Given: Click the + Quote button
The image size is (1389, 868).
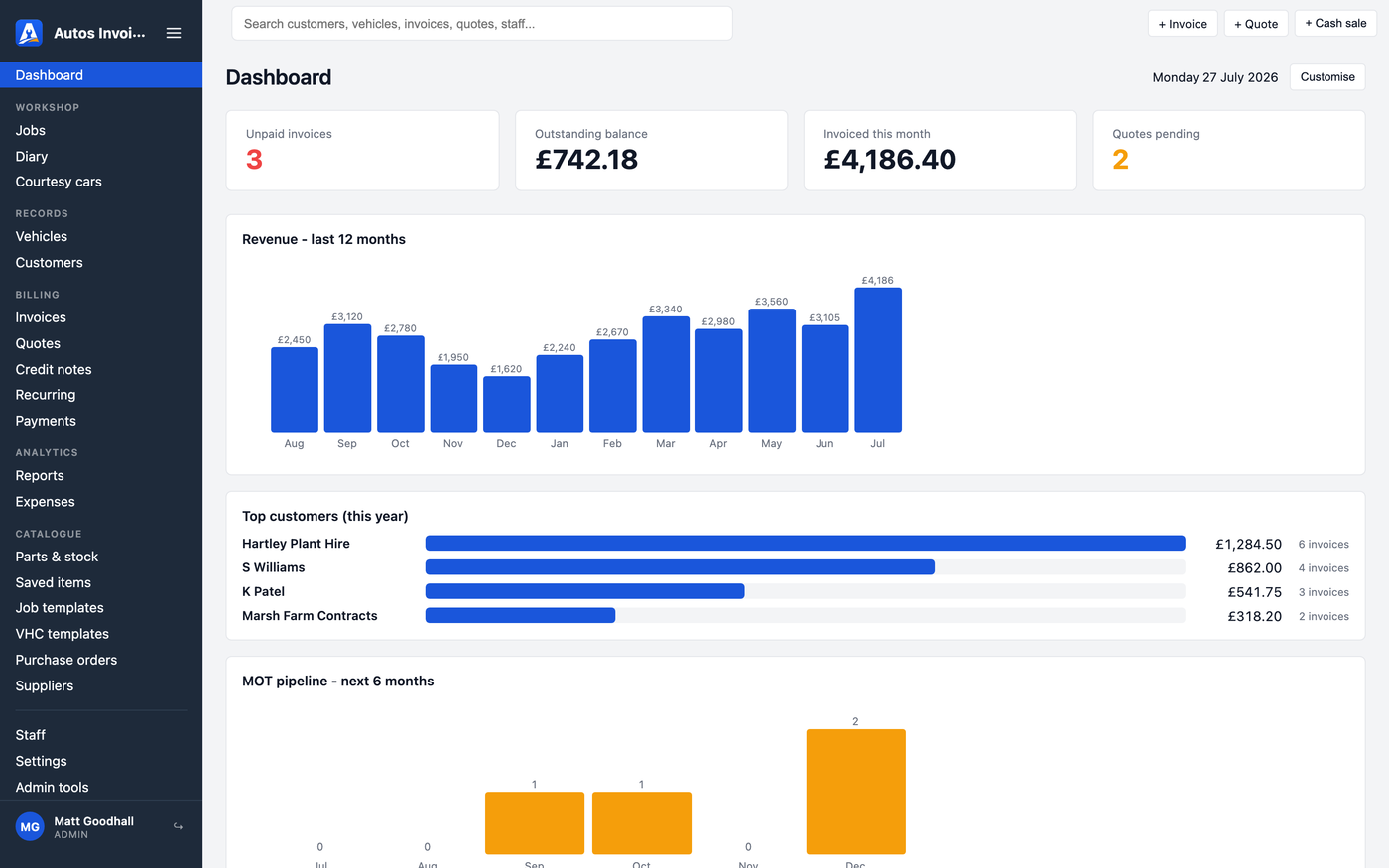Looking at the screenshot, I should point(1256,24).
